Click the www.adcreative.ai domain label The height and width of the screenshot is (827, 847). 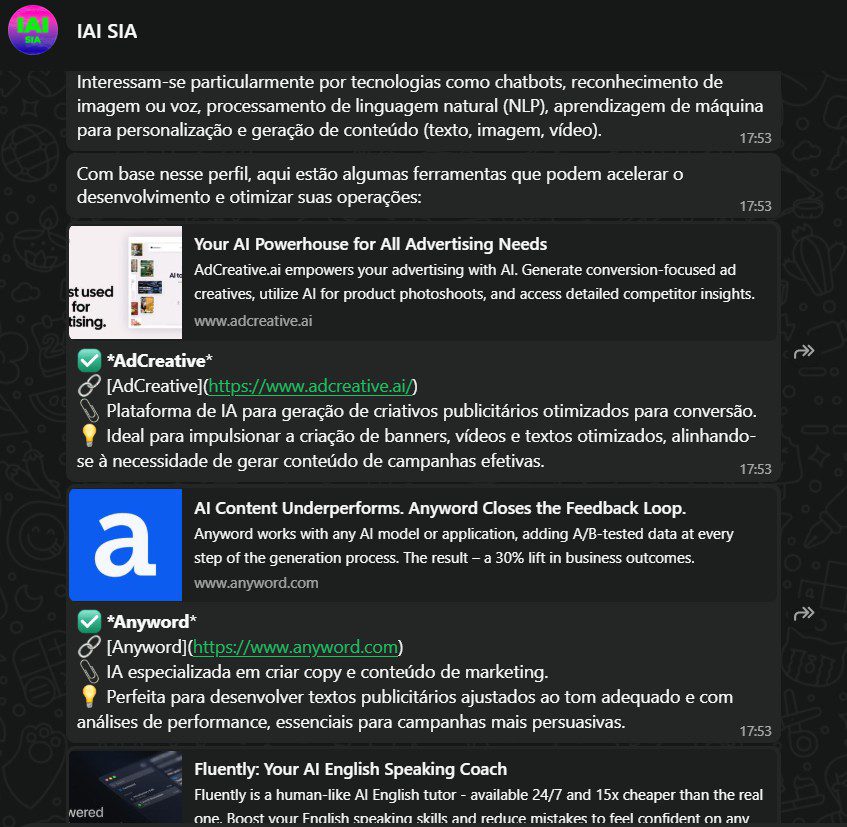click(x=253, y=321)
